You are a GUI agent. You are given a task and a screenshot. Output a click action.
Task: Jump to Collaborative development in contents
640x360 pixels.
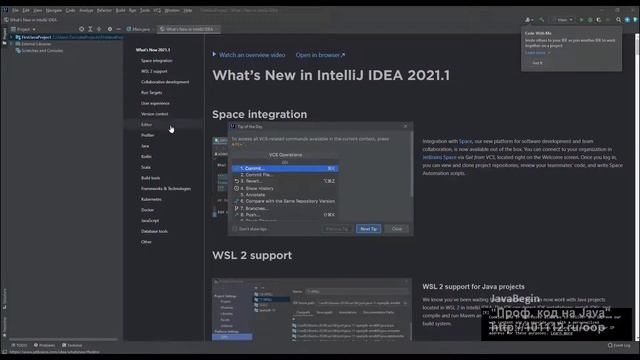165,82
